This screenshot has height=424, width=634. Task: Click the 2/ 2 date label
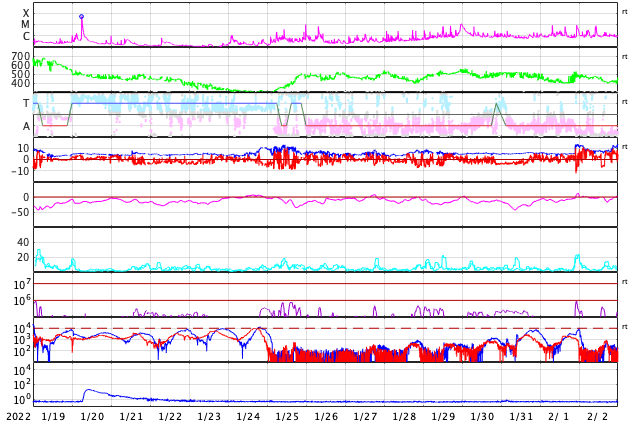598,416
